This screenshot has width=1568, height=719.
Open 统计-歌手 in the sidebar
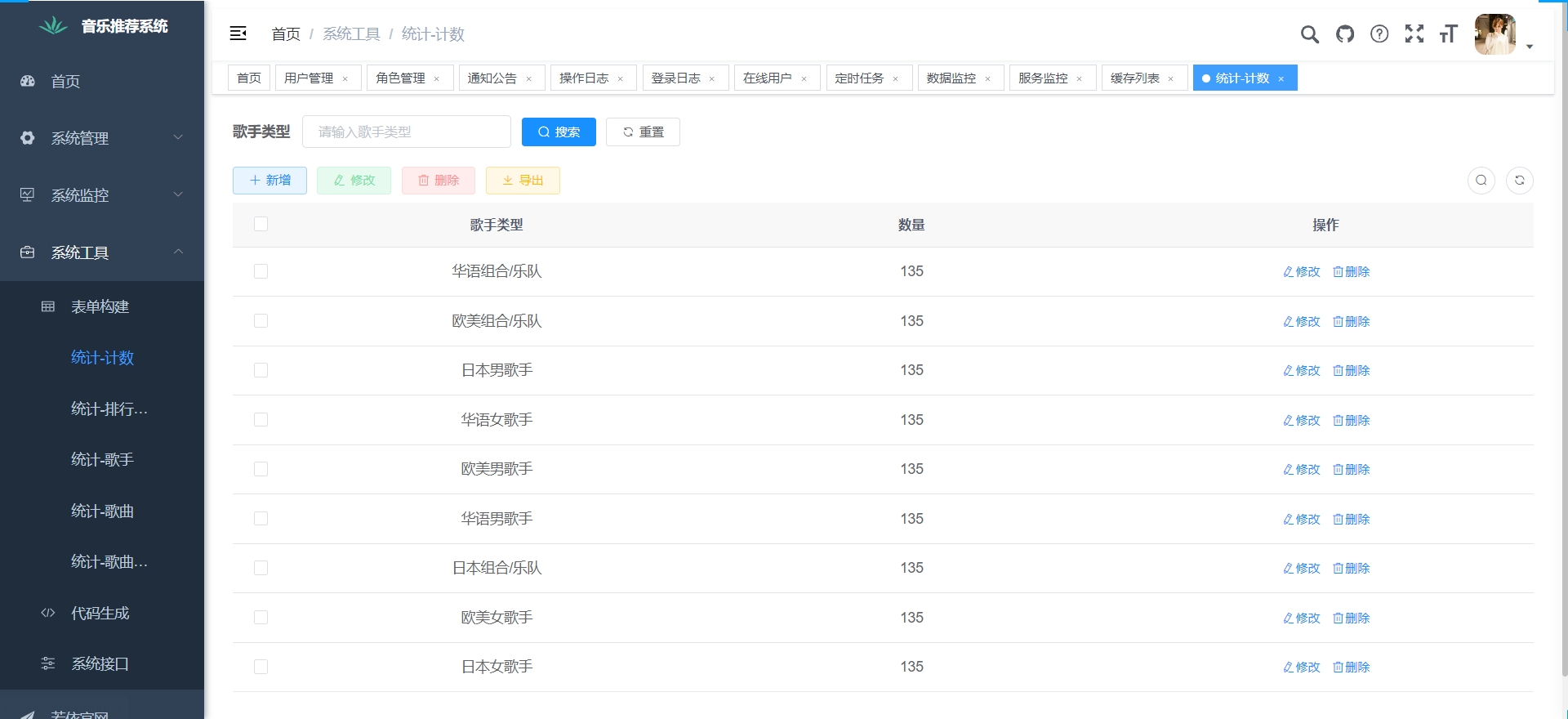(x=102, y=460)
